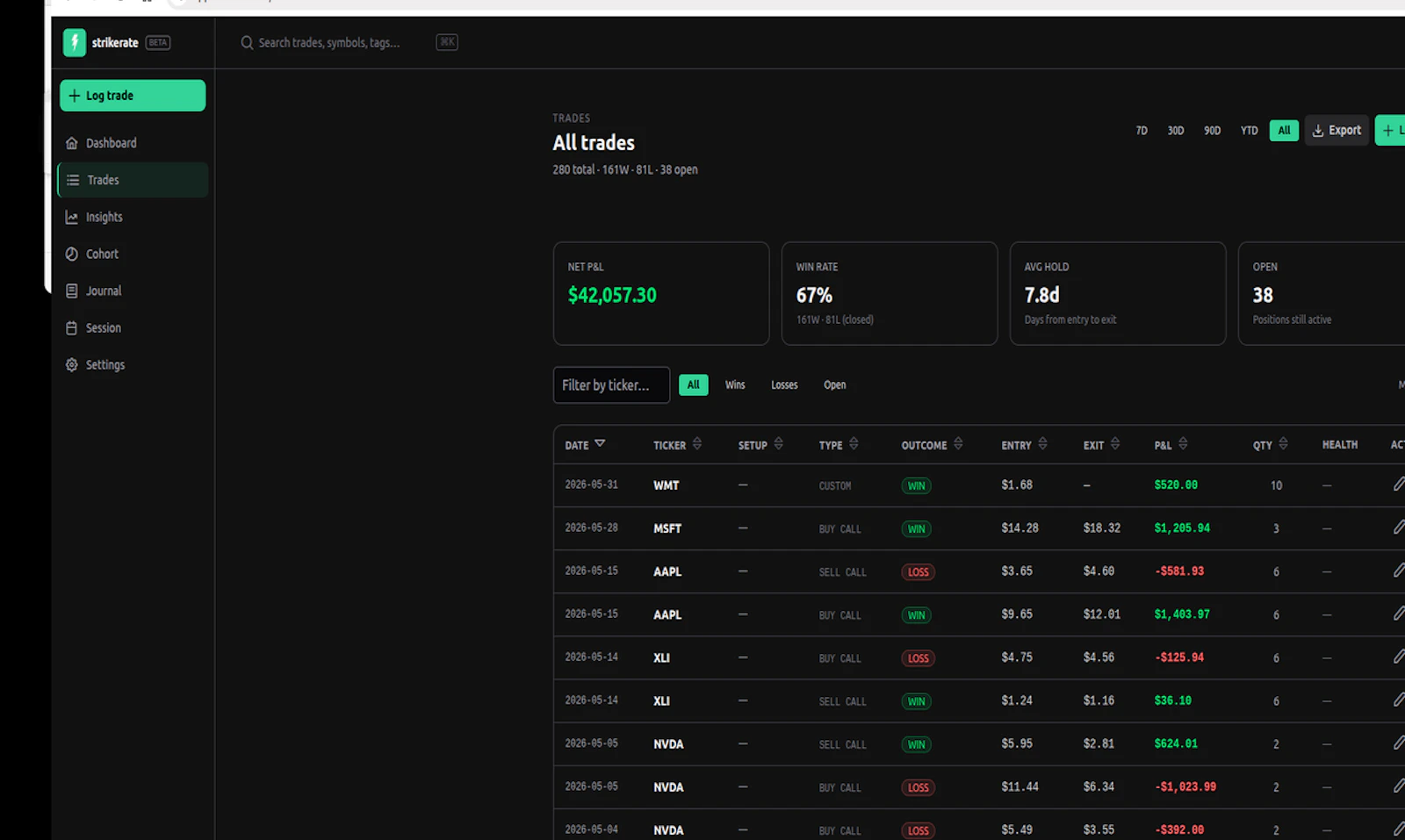Select the YTD time range
The width and height of the screenshot is (1405, 840).
[x=1249, y=131]
